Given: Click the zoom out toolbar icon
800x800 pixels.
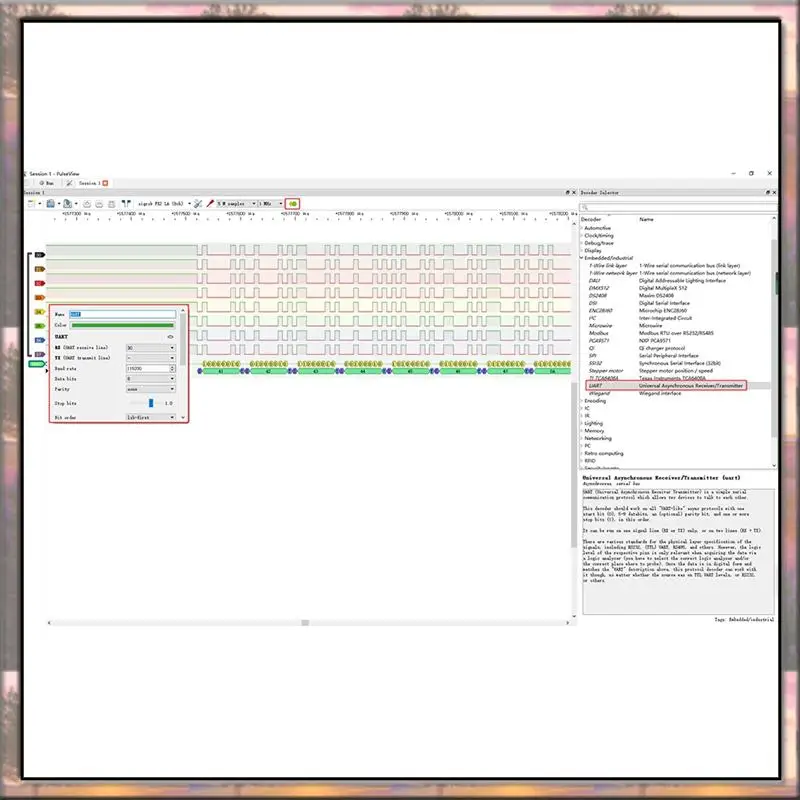Looking at the screenshot, I should pos(99,204).
